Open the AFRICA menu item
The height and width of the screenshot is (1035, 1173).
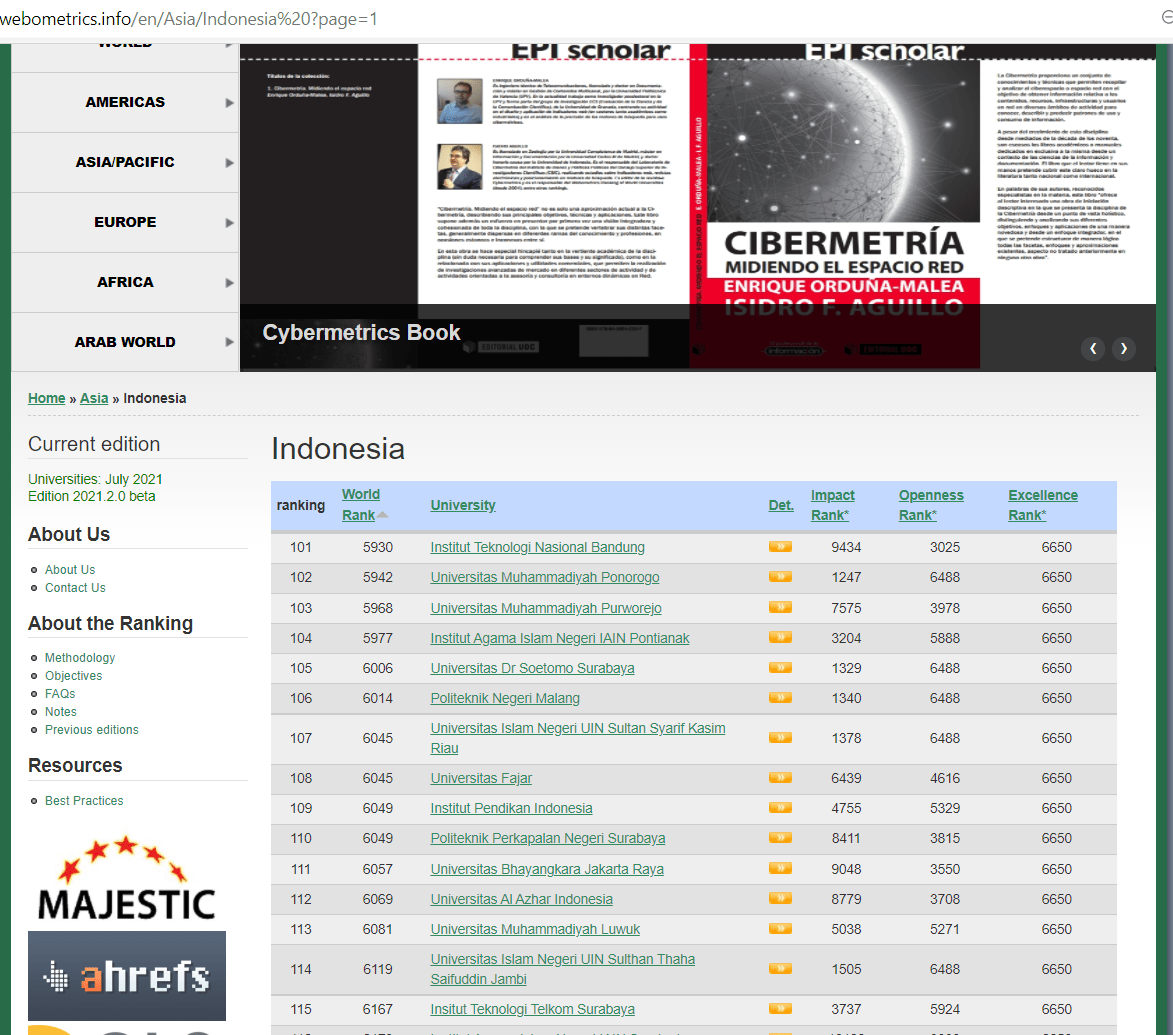(x=125, y=282)
